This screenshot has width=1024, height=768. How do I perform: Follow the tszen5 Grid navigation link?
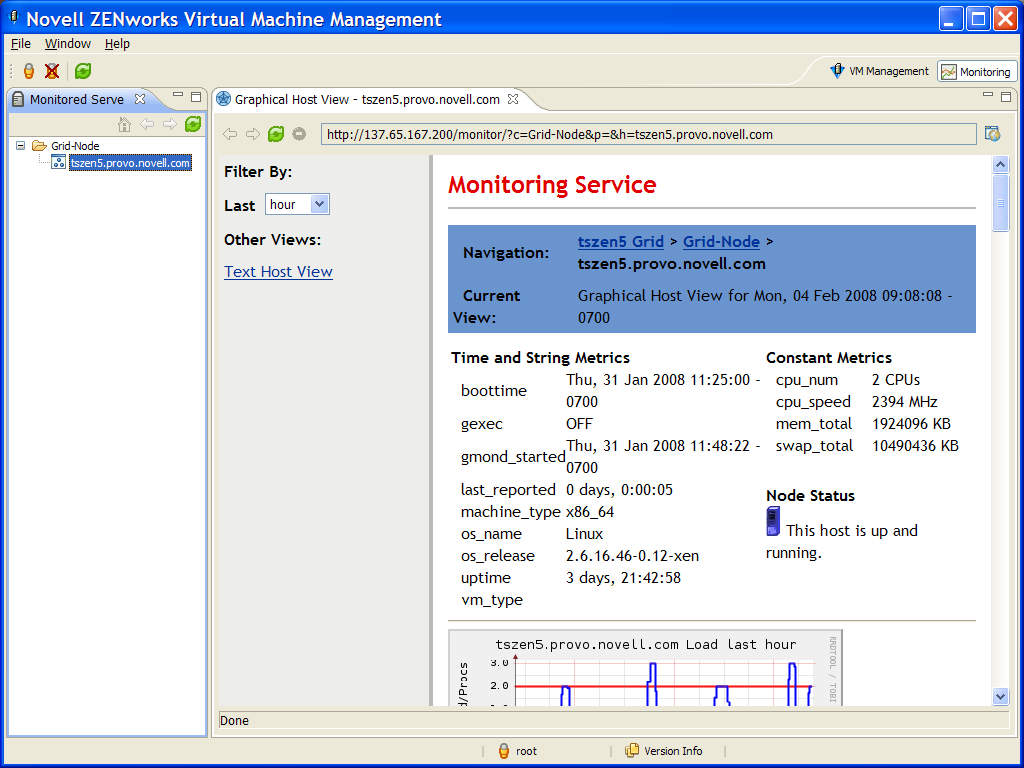pos(620,242)
